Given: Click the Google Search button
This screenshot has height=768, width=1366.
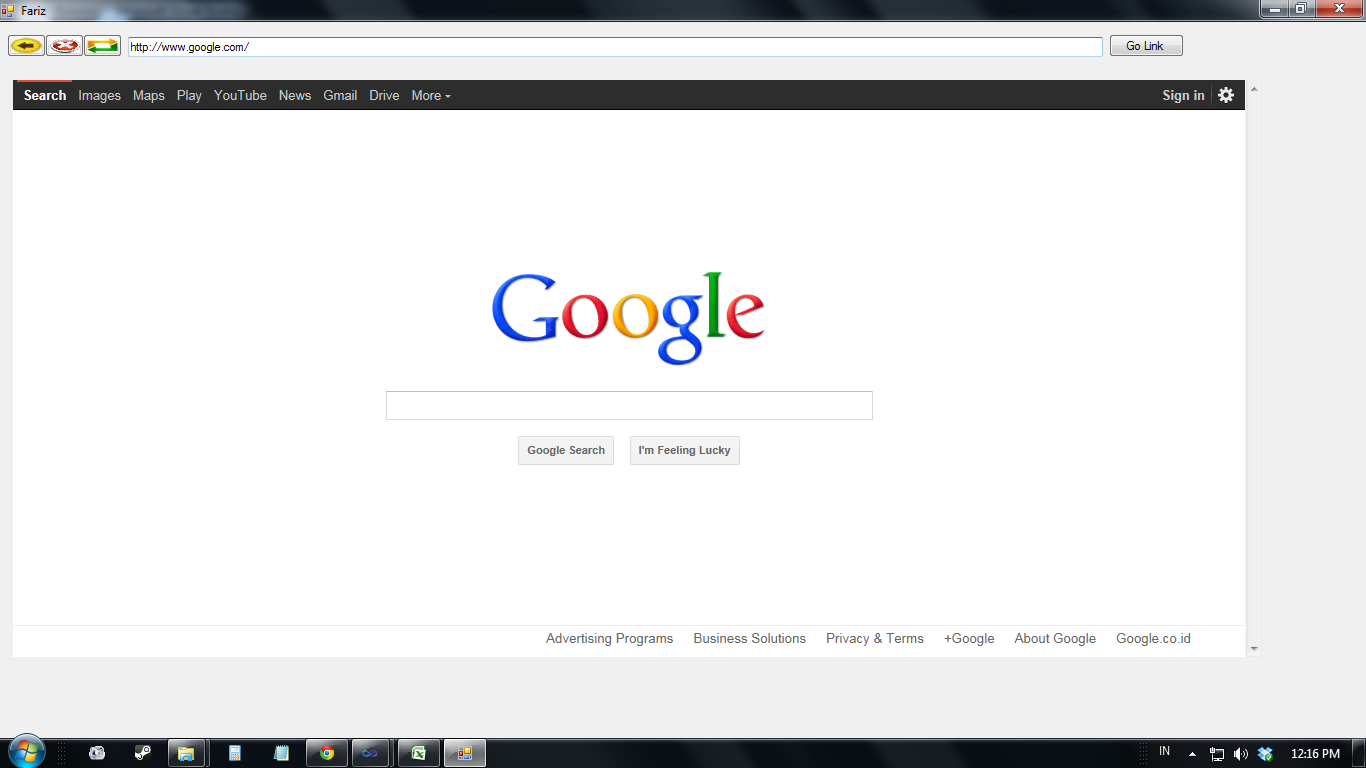Looking at the screenshot, I should tap(565, 450).
